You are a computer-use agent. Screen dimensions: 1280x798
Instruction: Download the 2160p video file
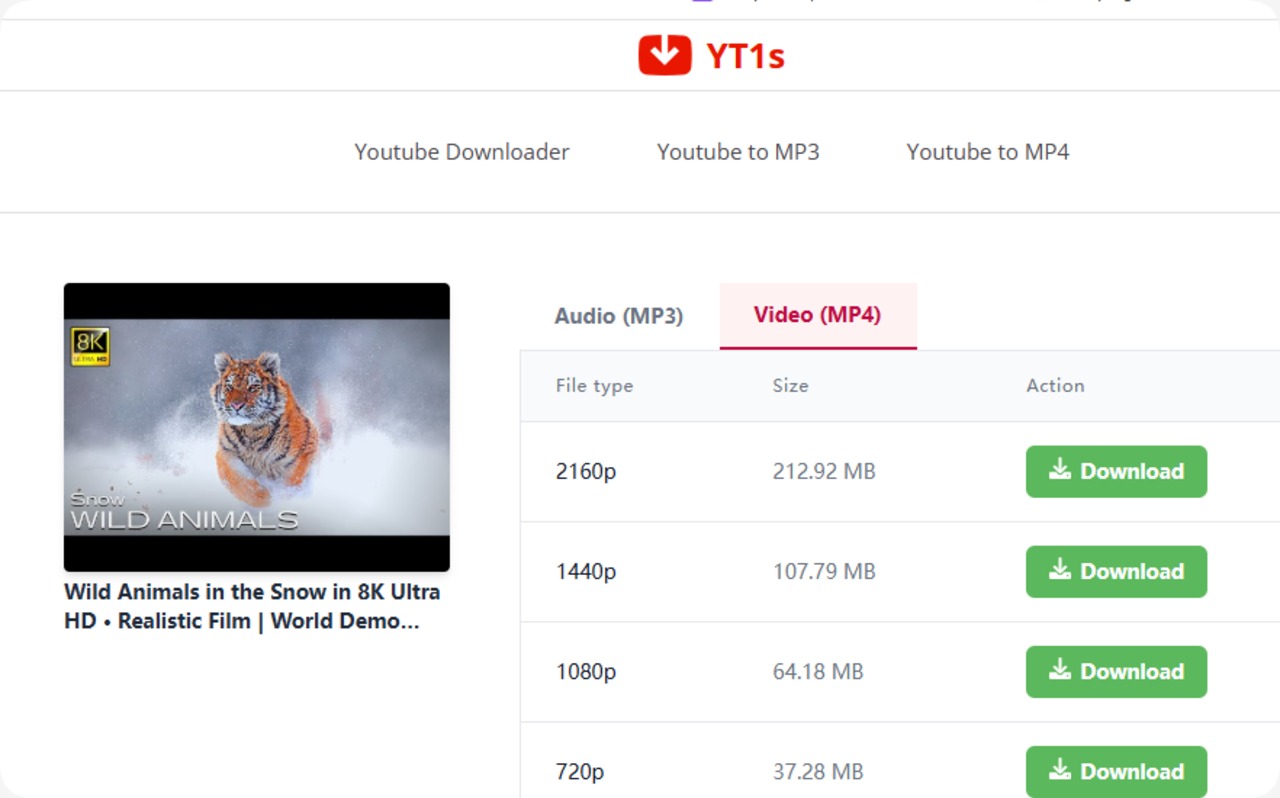click(1116, 471)
